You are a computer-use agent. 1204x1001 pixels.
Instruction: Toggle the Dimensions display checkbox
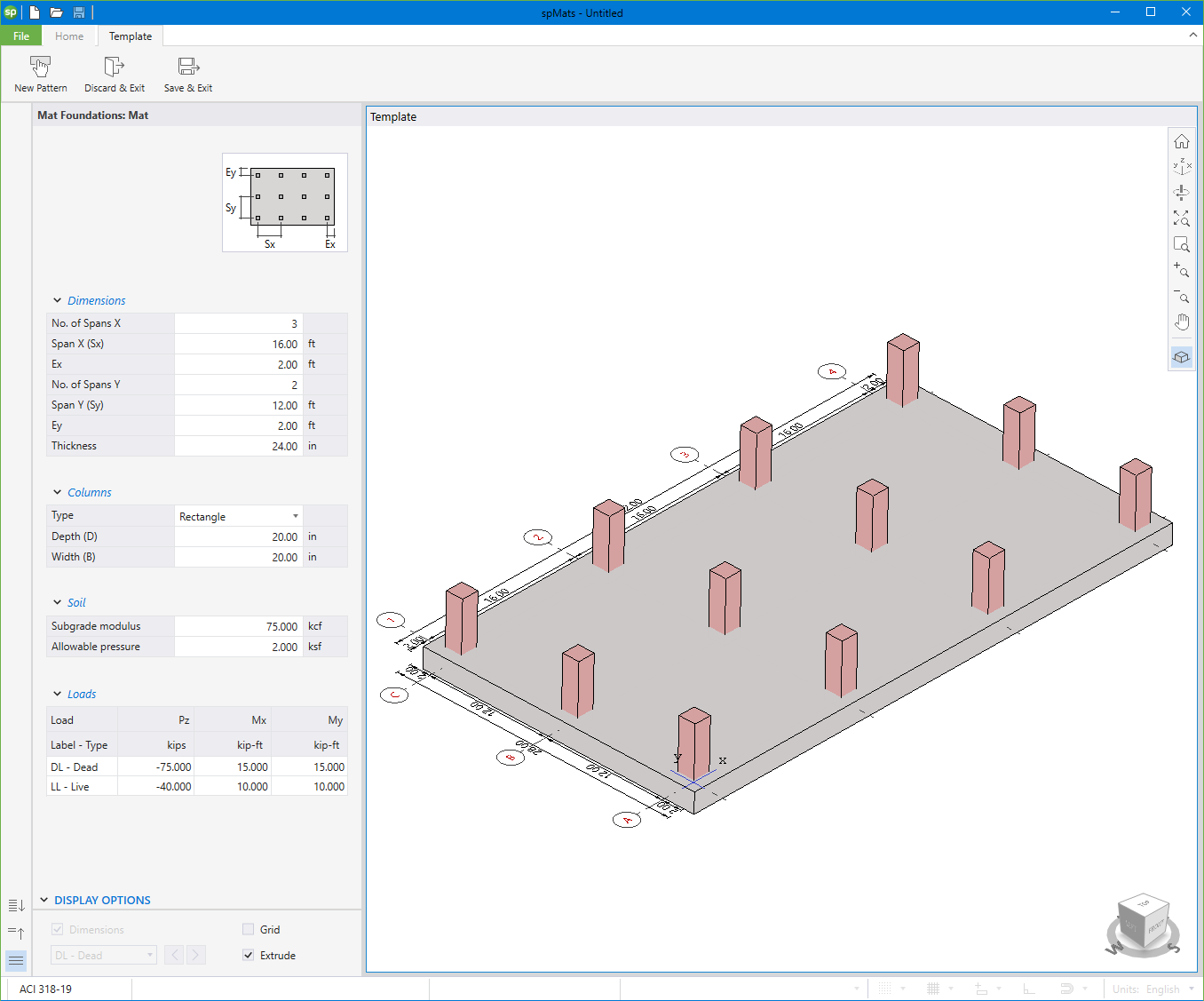tap(57, 929)
